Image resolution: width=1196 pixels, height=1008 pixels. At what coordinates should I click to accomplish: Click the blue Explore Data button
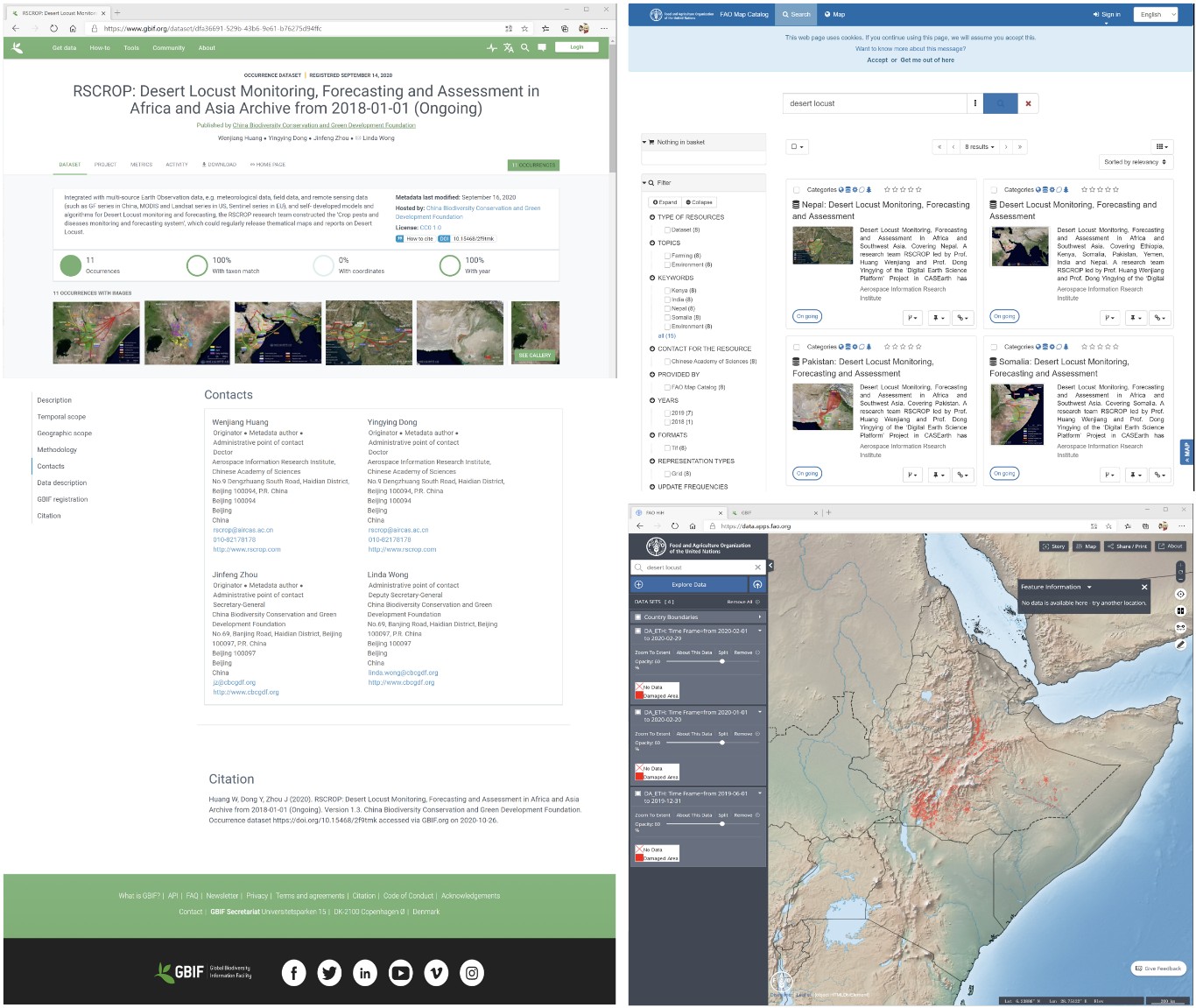click(689, 584)
